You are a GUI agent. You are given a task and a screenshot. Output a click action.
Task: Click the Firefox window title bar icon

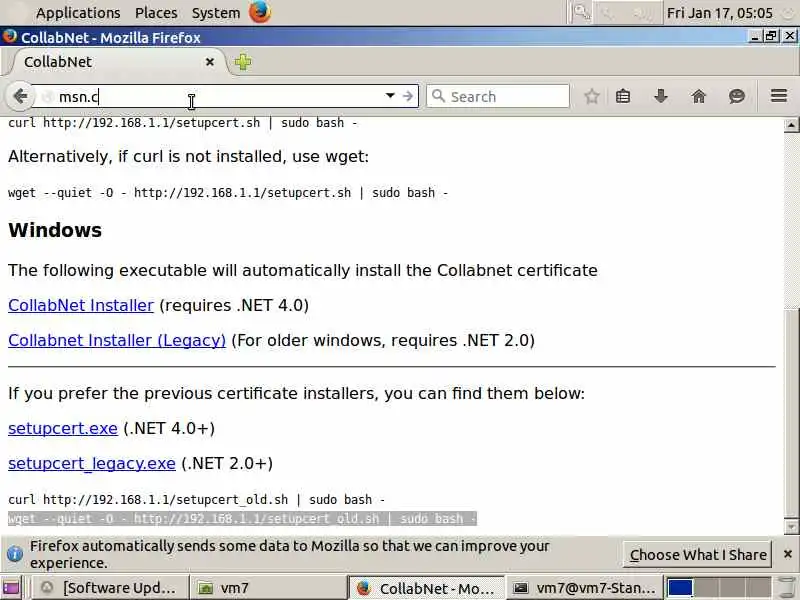coord(9,37)
